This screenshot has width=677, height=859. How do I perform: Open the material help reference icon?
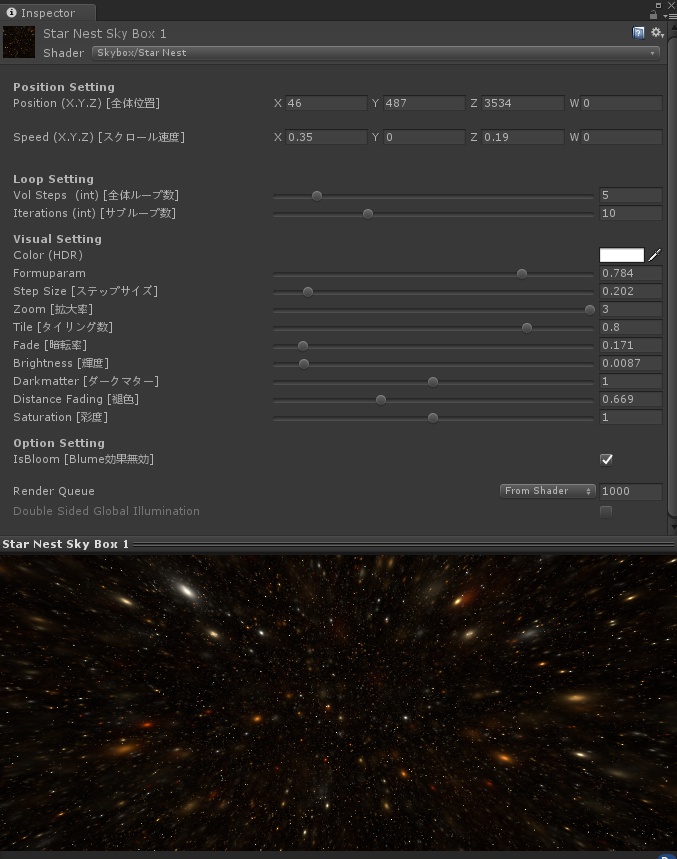click(x=638, y=33)
